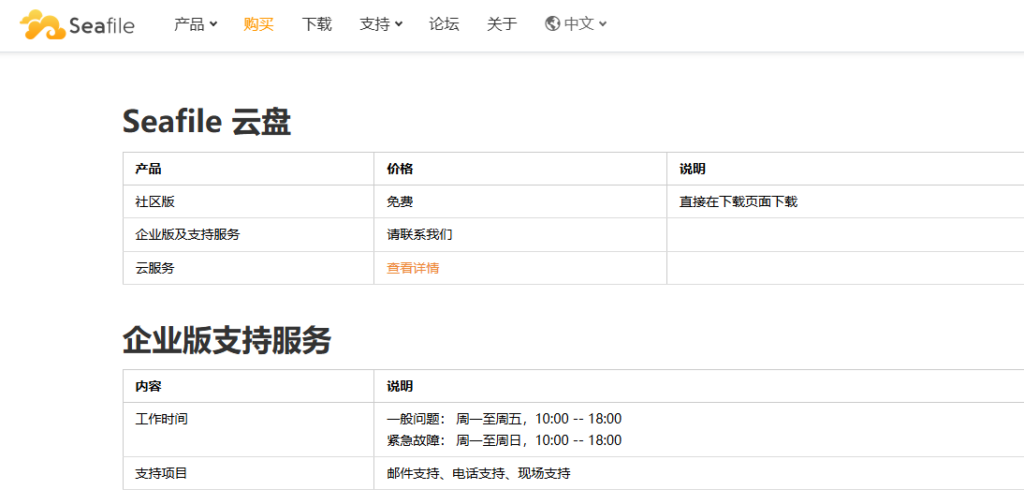The width and height of the screenshot is (1024, 490).
Task: Expand the 支持 dropdown menu
Action: pyautogui.click(x=381, y=24)
